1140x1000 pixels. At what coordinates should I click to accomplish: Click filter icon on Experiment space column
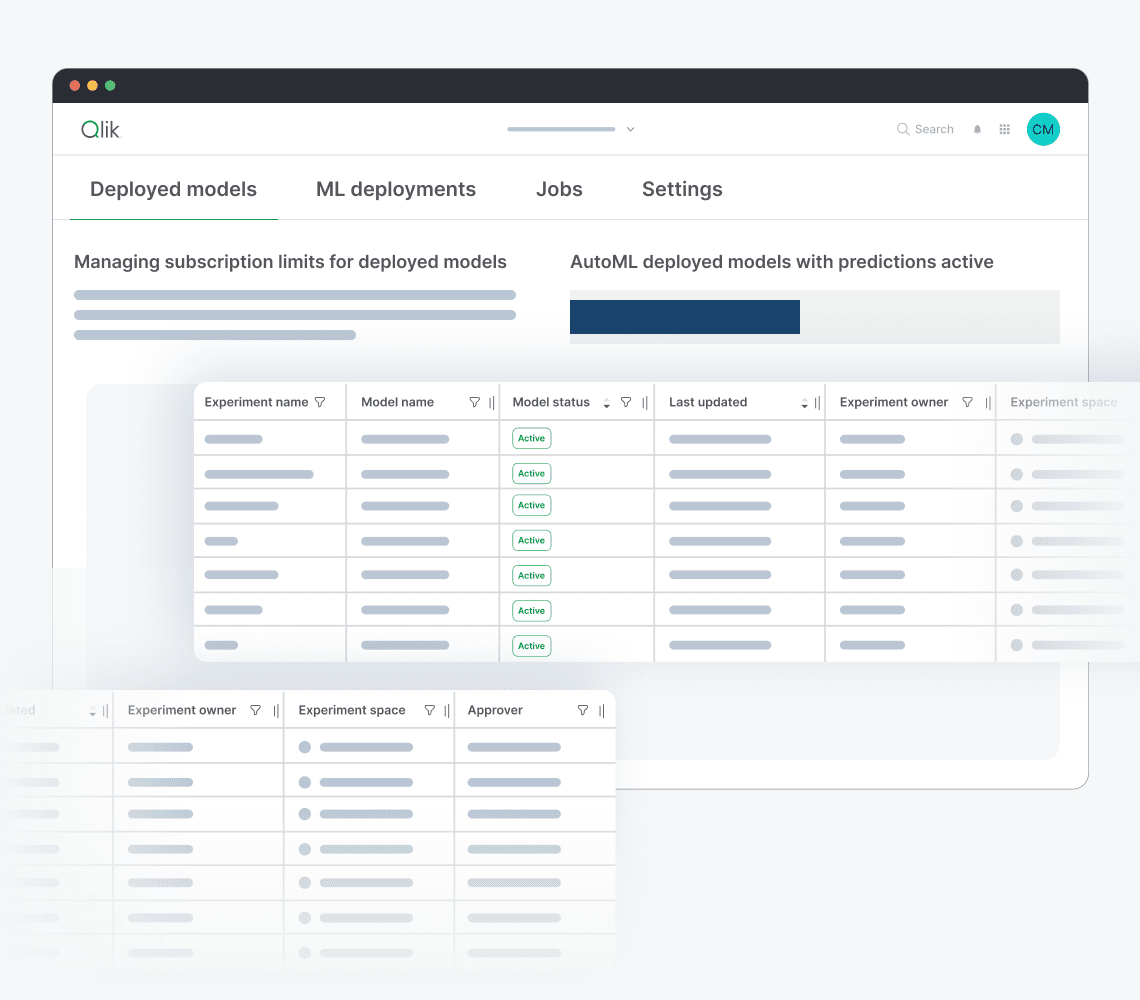[x=429, y=710]
